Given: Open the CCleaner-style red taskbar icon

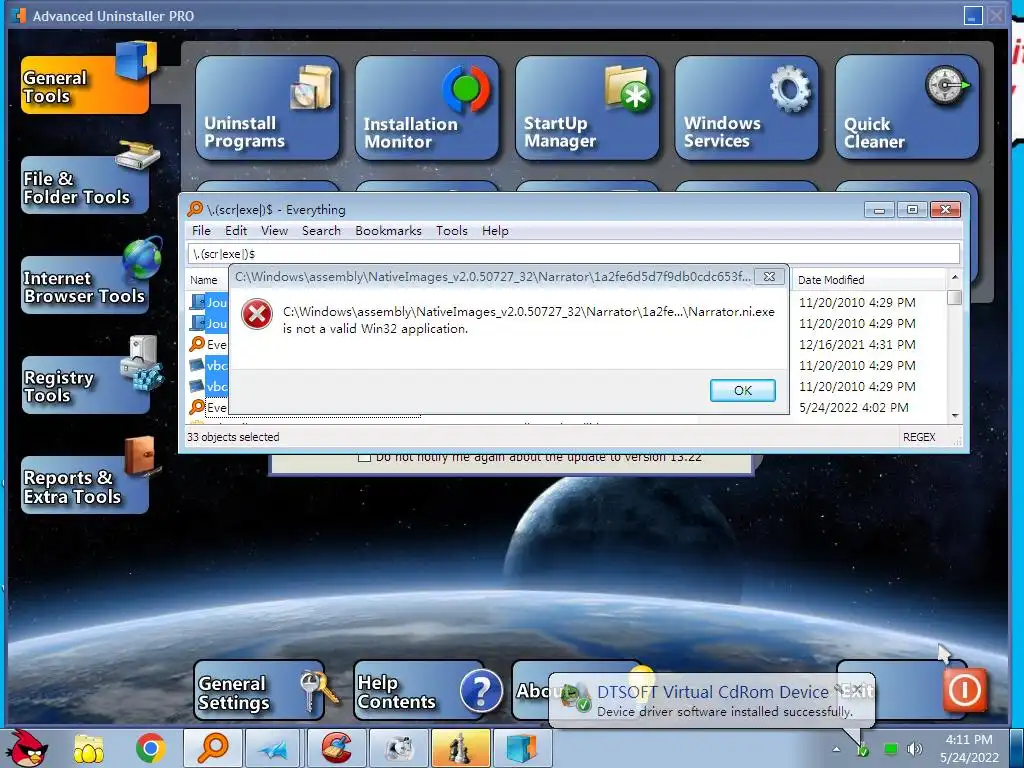Looking at the screenshot, I should (x=336, y=748).
